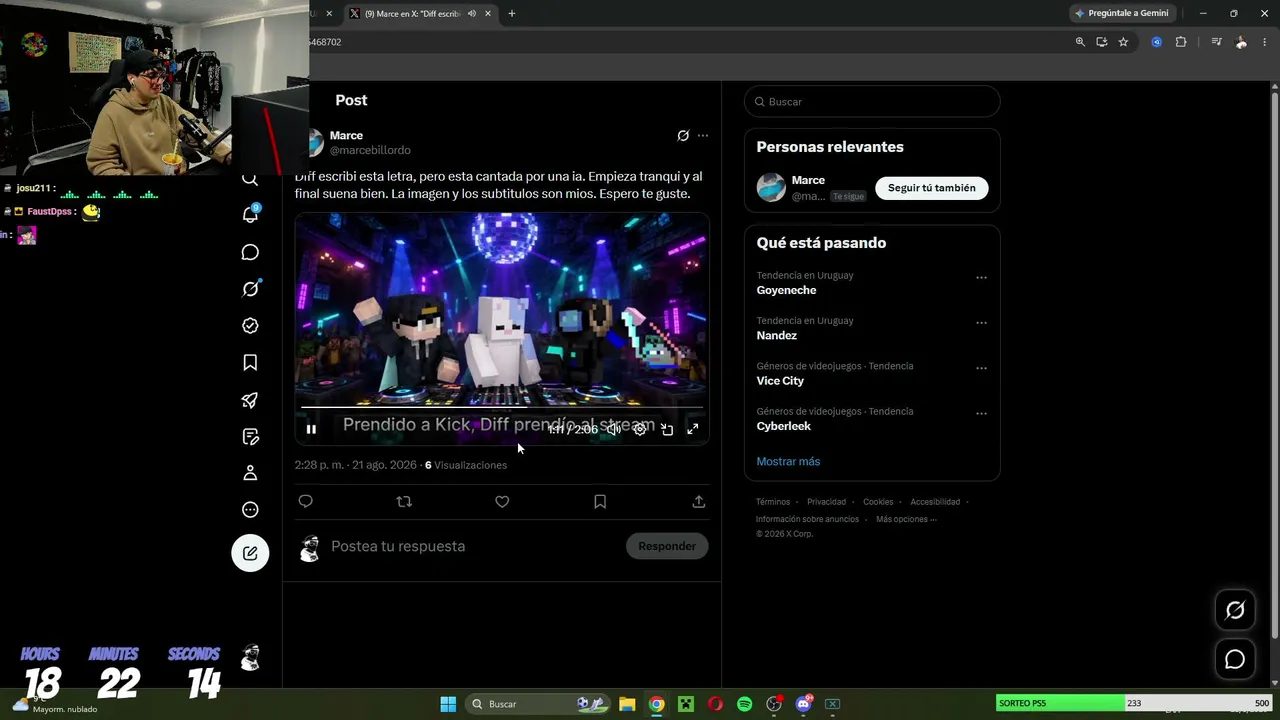The height and width of the screenshot is (720, 1280).
Task: Open verified badge item in X sidebar
Action: [x=250, y=326]
